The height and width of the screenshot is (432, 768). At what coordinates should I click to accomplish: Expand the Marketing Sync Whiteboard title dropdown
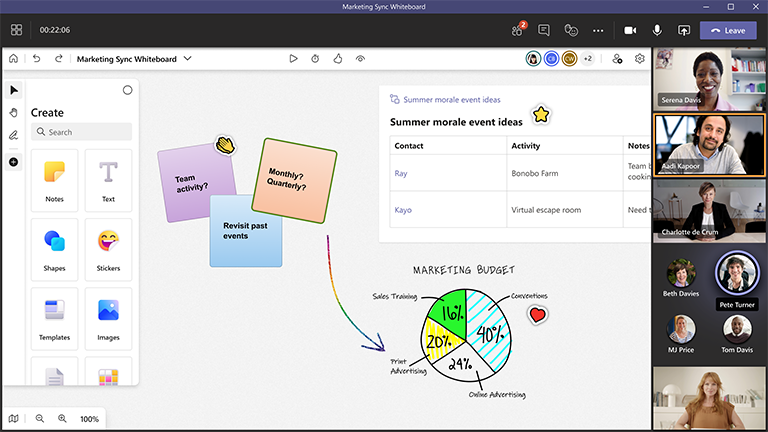[x=188, y=59]
